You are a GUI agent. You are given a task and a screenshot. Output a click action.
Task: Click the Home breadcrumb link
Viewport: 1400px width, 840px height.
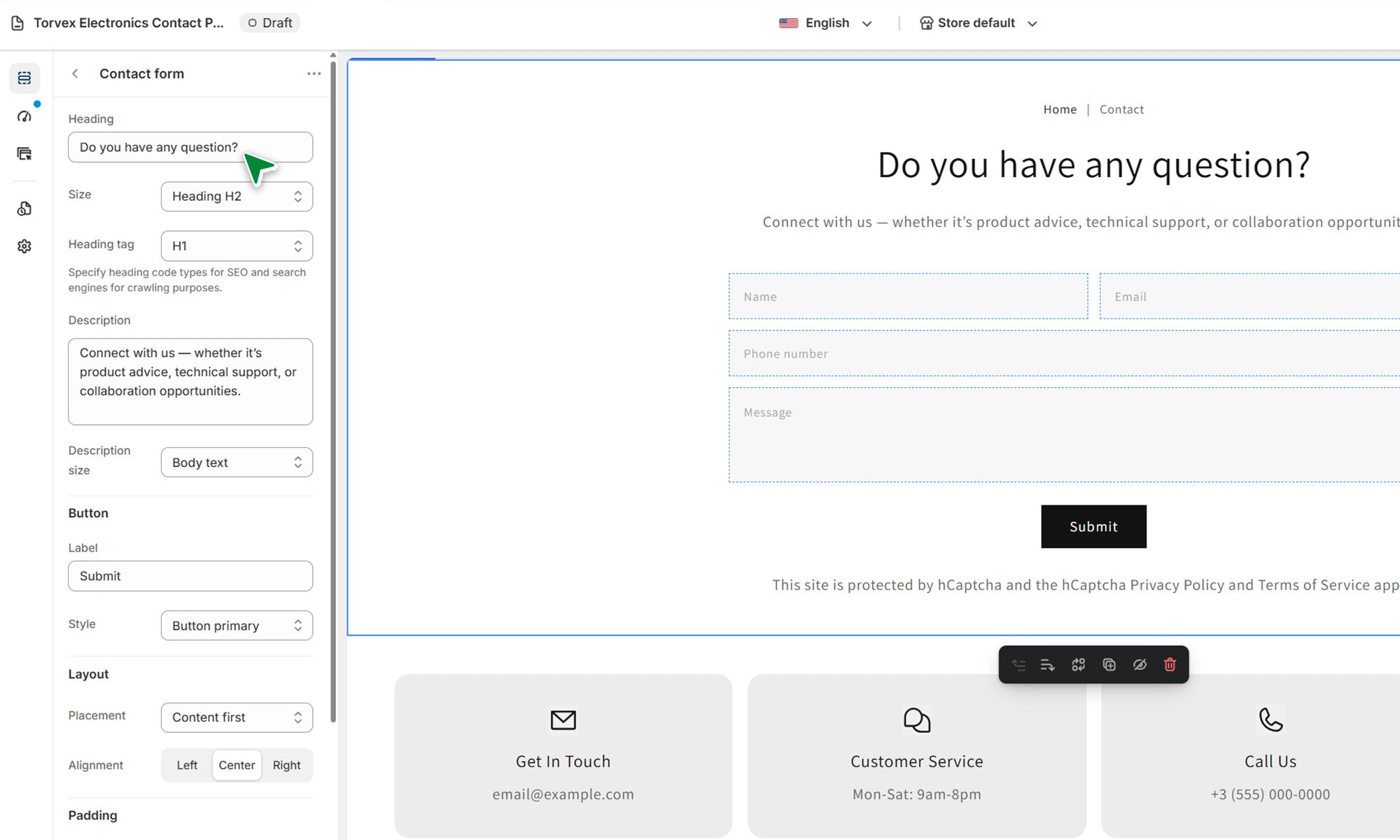coord(1060,109)
